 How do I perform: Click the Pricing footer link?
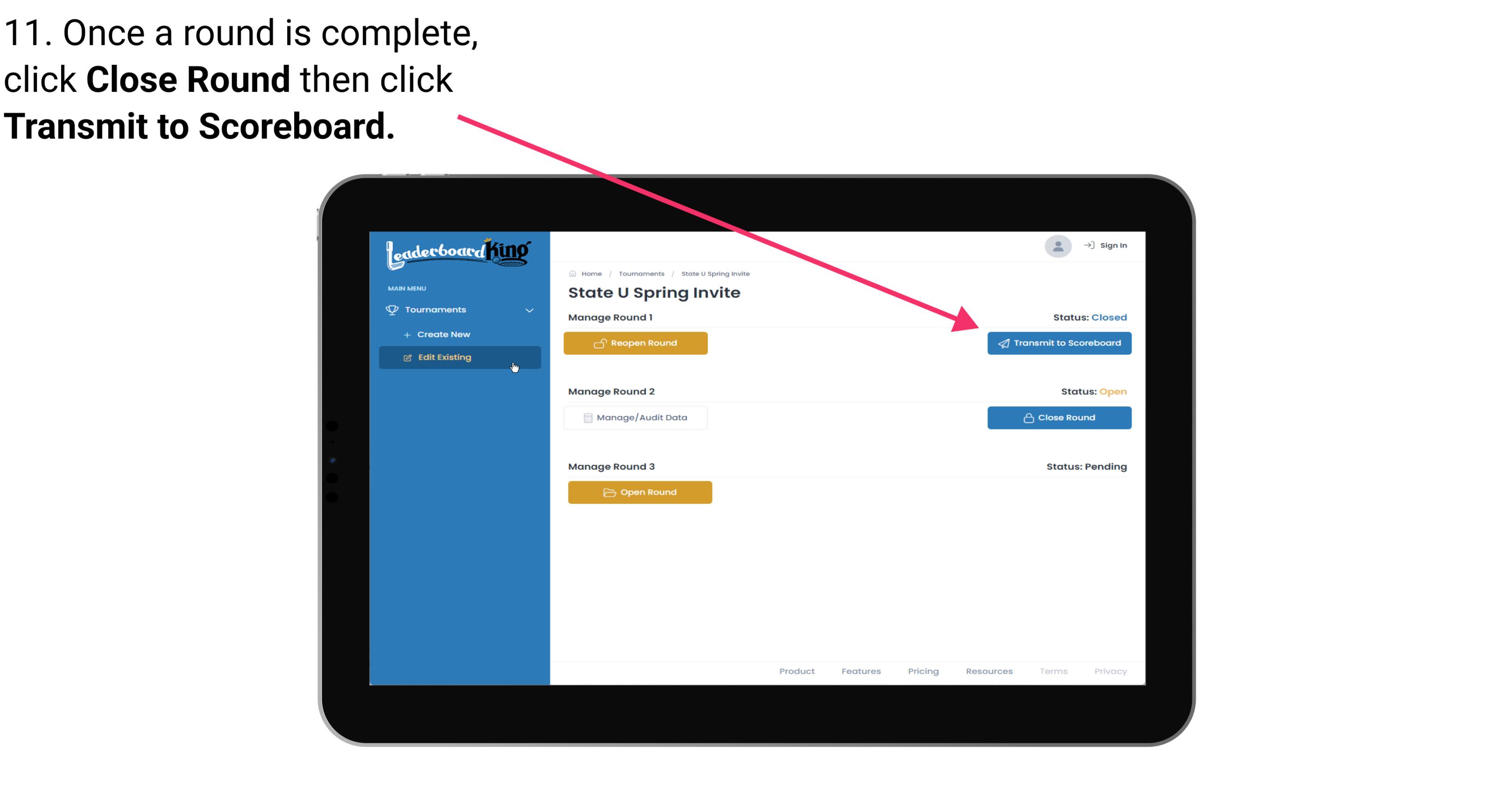922,671
